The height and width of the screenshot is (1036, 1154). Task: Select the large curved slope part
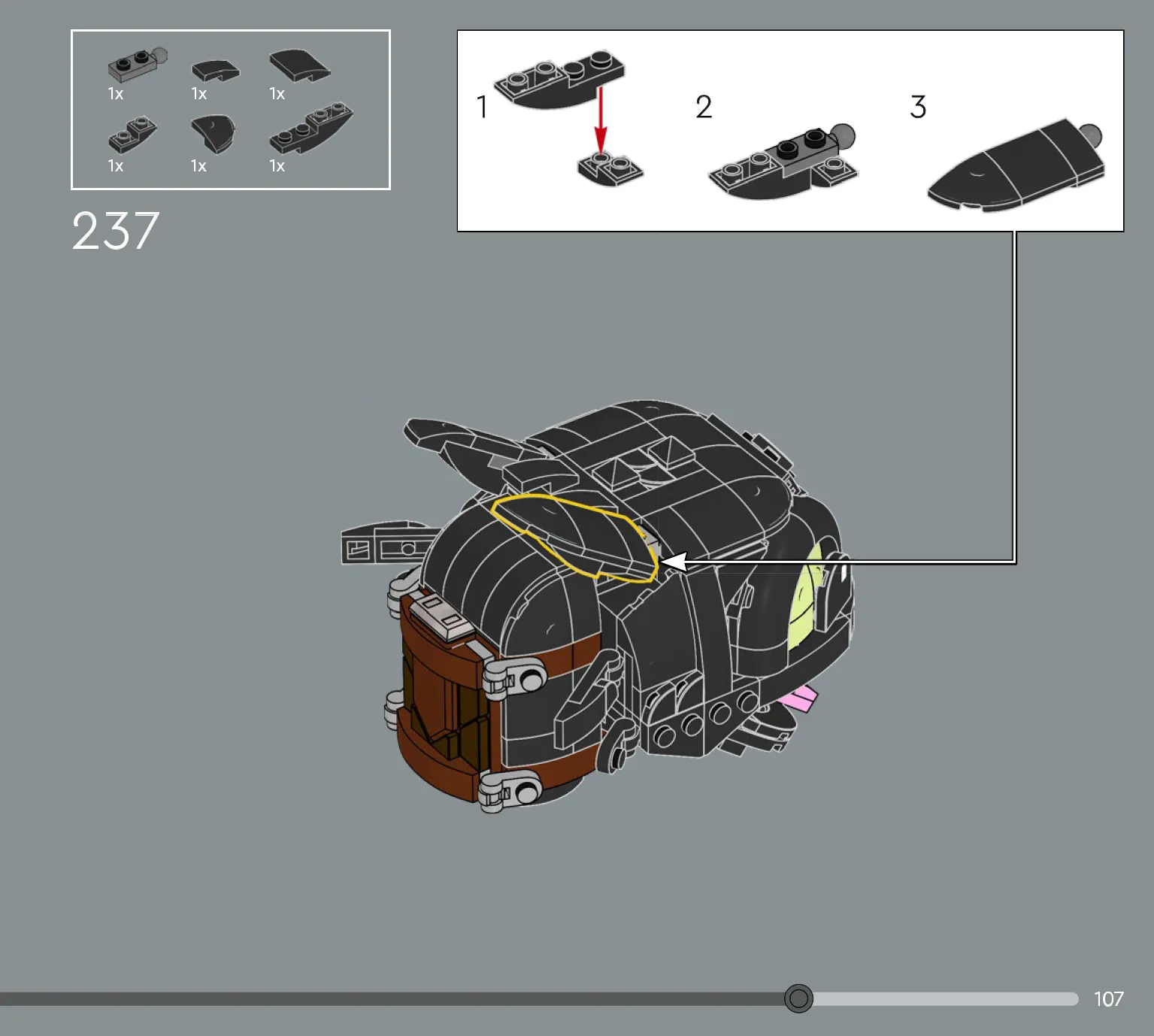(299, 65)
